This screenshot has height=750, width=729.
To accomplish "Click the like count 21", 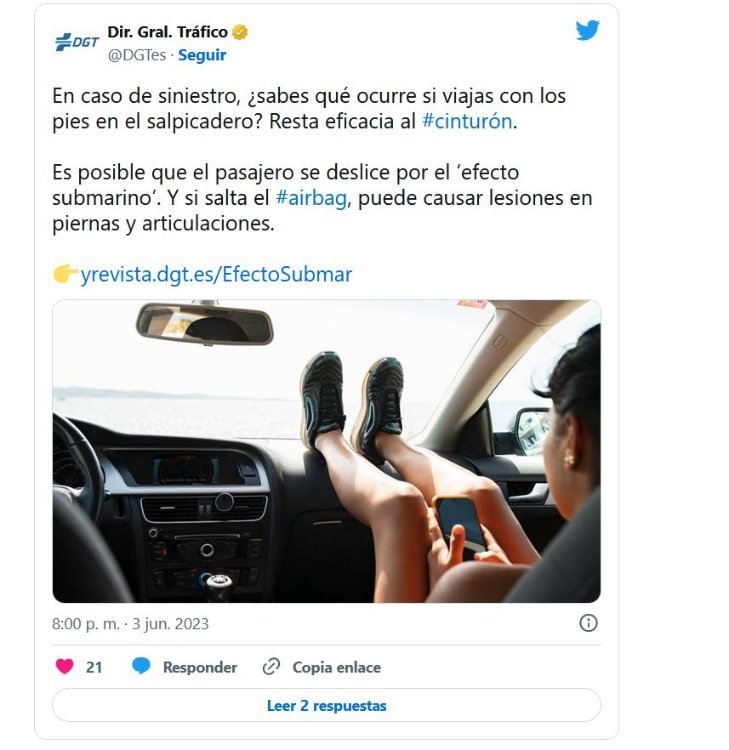I will pyautogui.click(x=94, y=667).
